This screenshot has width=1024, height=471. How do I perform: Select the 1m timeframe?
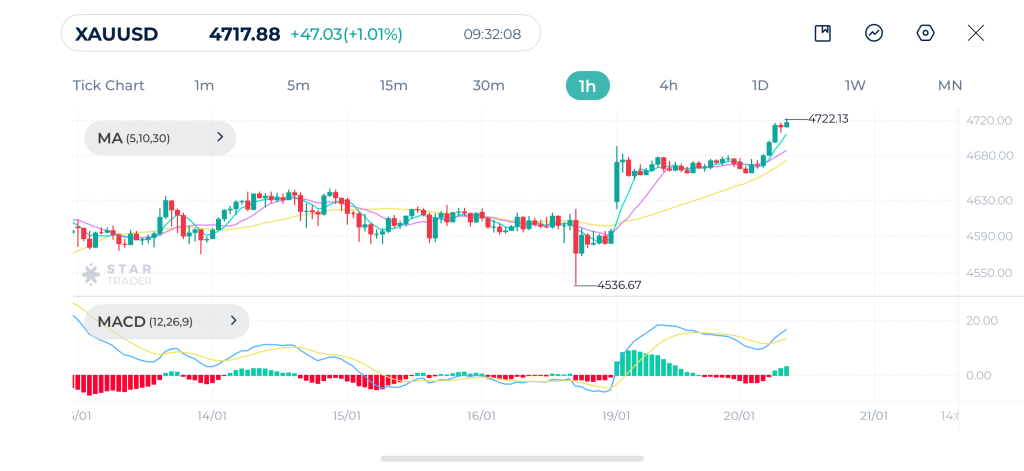(204, 86)
